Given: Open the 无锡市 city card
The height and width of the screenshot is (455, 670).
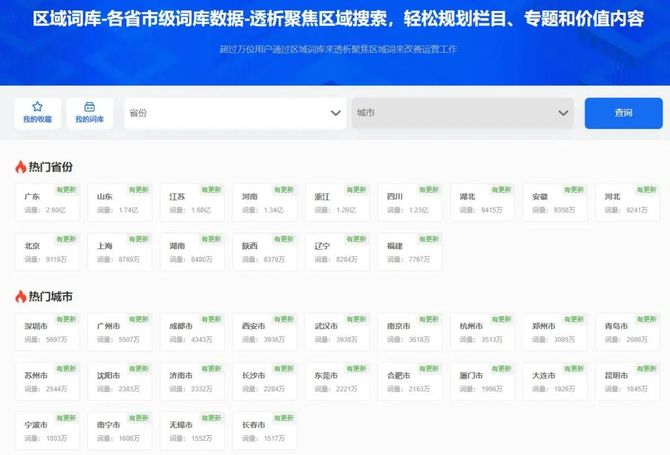Looking at the screenshot, I should tap(192, 431).
